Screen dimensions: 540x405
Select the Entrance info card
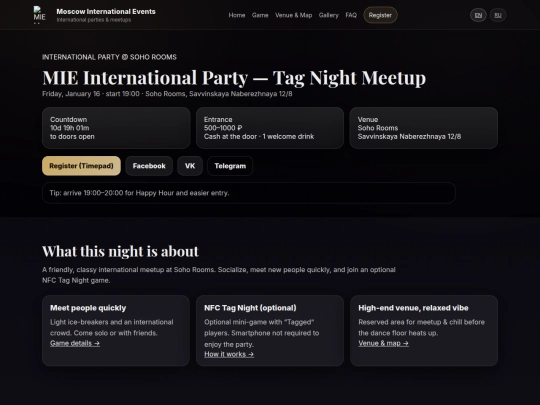[270, 128]
